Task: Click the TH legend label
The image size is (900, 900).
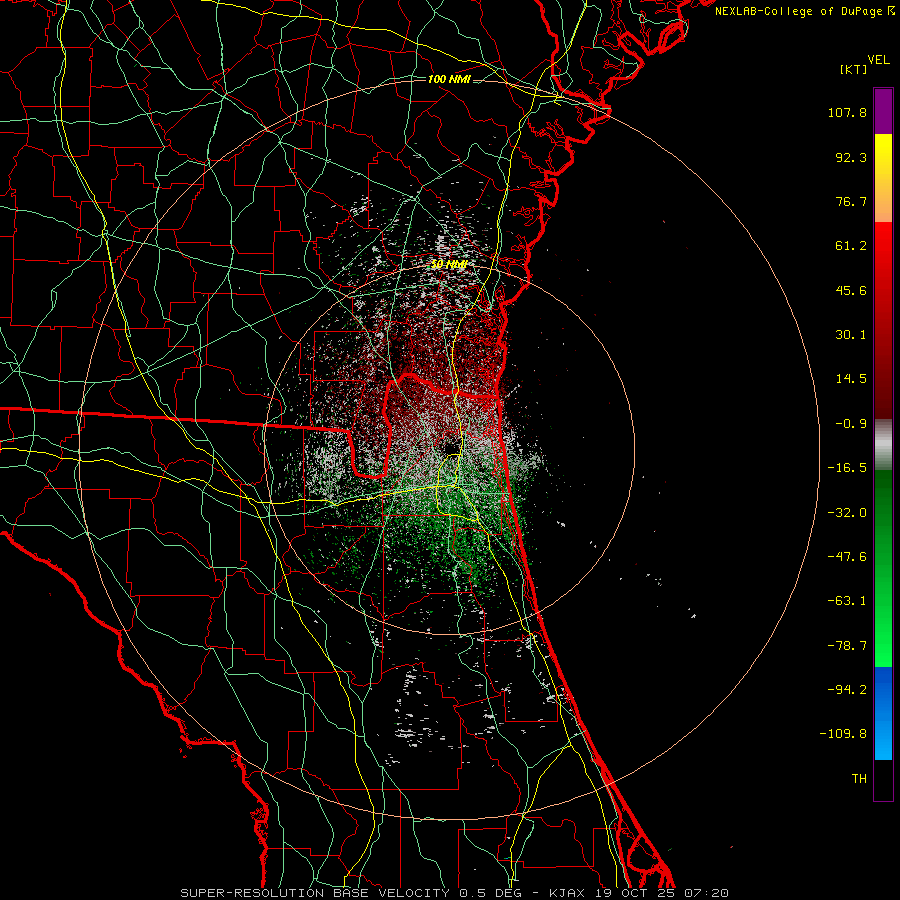Action: coord(859,779)
